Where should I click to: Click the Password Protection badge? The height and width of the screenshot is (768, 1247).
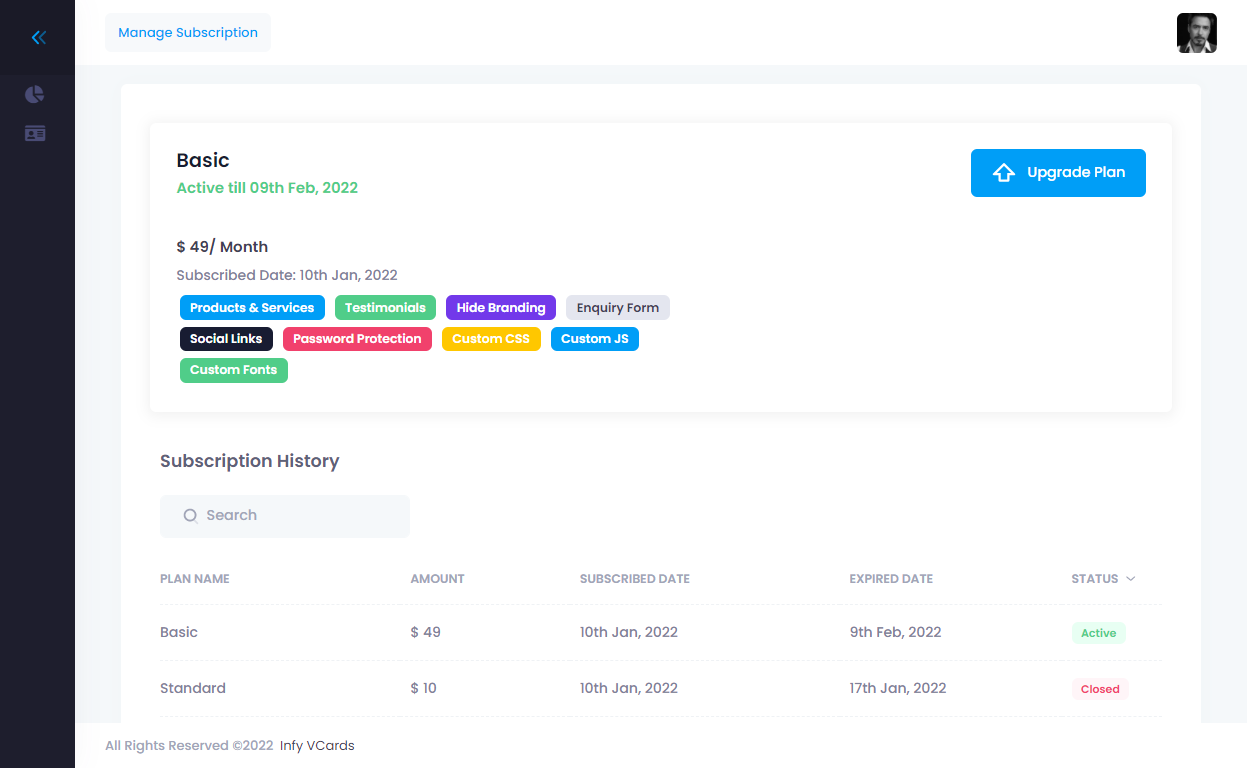tap(357, 339)
